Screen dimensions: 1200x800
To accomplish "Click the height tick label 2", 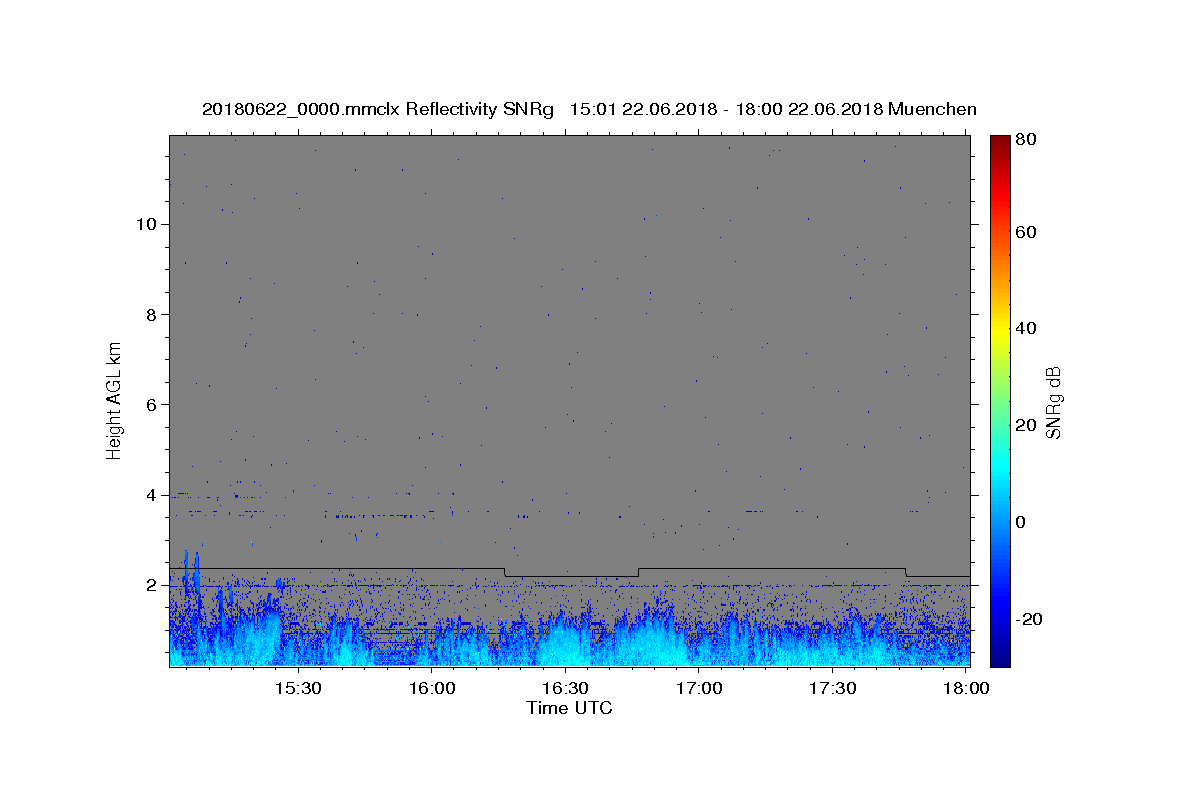I will coord(151,585).
